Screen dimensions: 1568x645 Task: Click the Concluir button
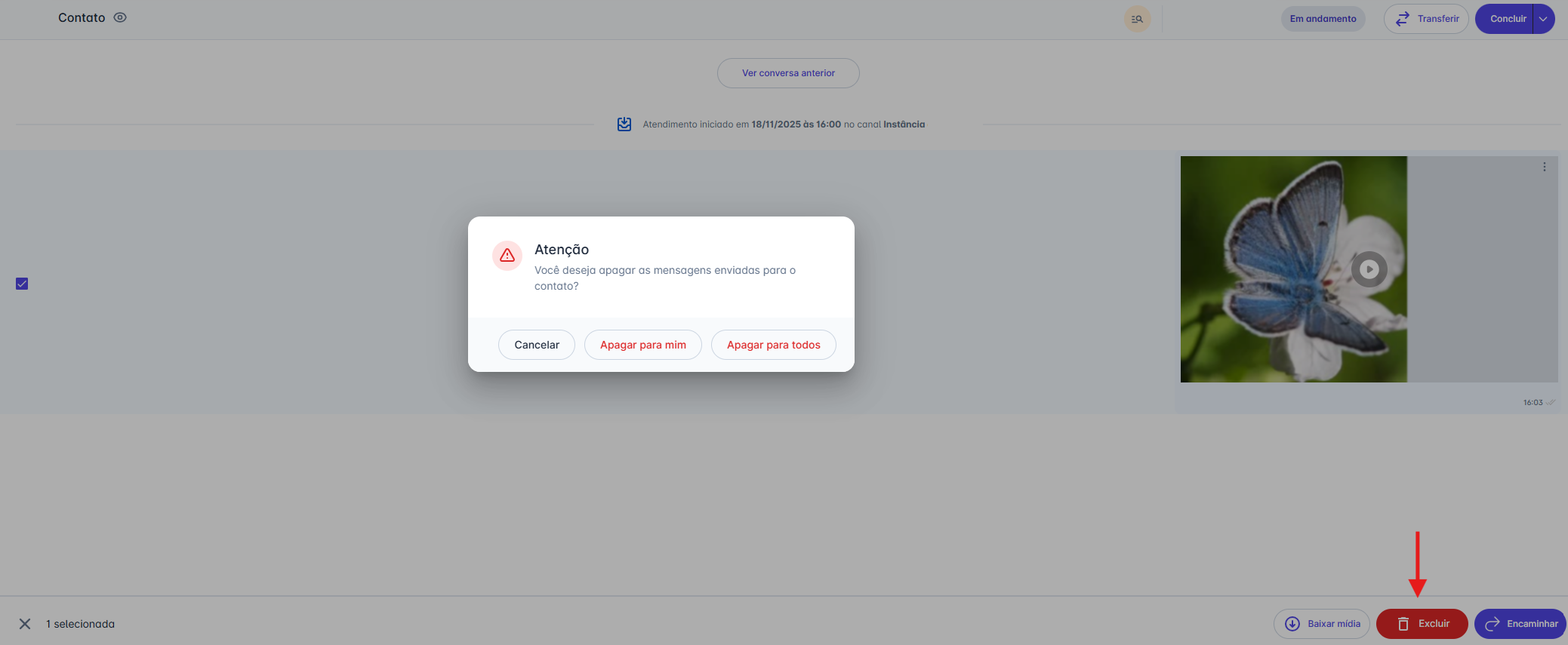(x=1505, y=19)
